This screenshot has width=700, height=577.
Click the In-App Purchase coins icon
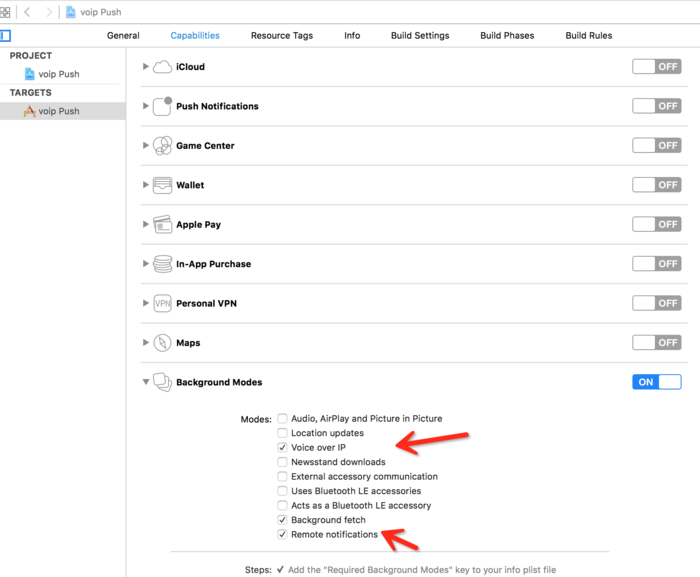click(x=162, y=264)
